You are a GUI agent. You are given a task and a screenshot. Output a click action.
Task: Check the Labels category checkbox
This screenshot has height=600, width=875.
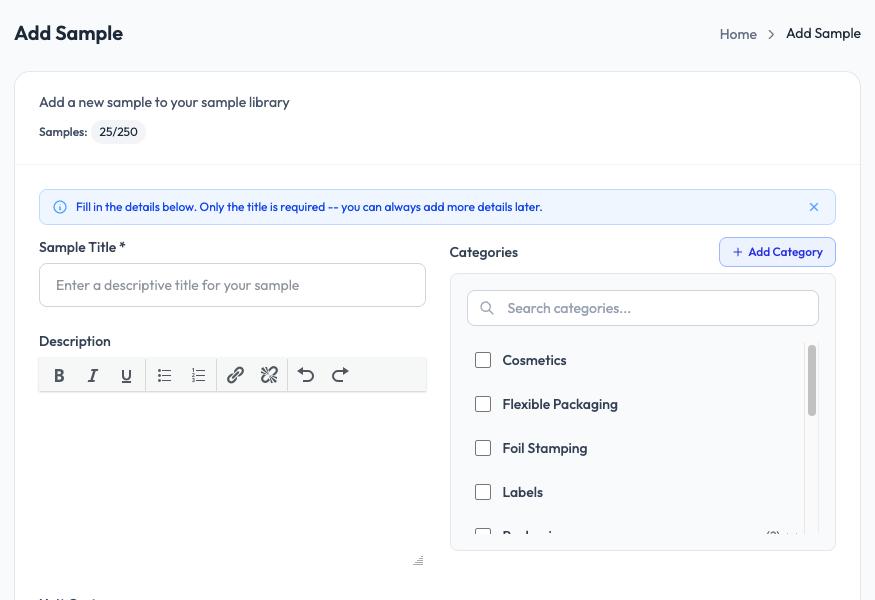pyautogui.click(x=483, y=492)
